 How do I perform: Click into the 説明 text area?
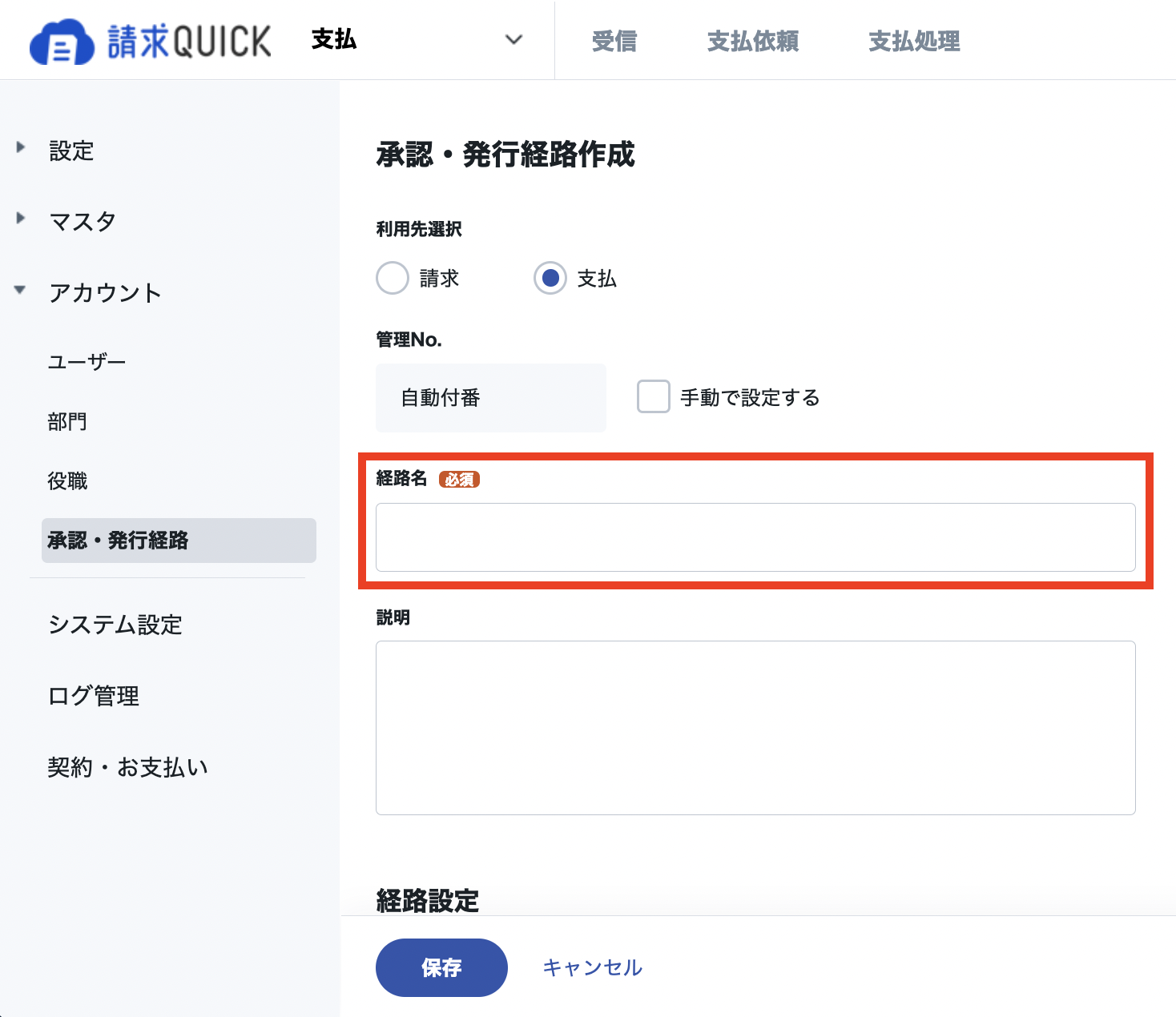(755, 728)
